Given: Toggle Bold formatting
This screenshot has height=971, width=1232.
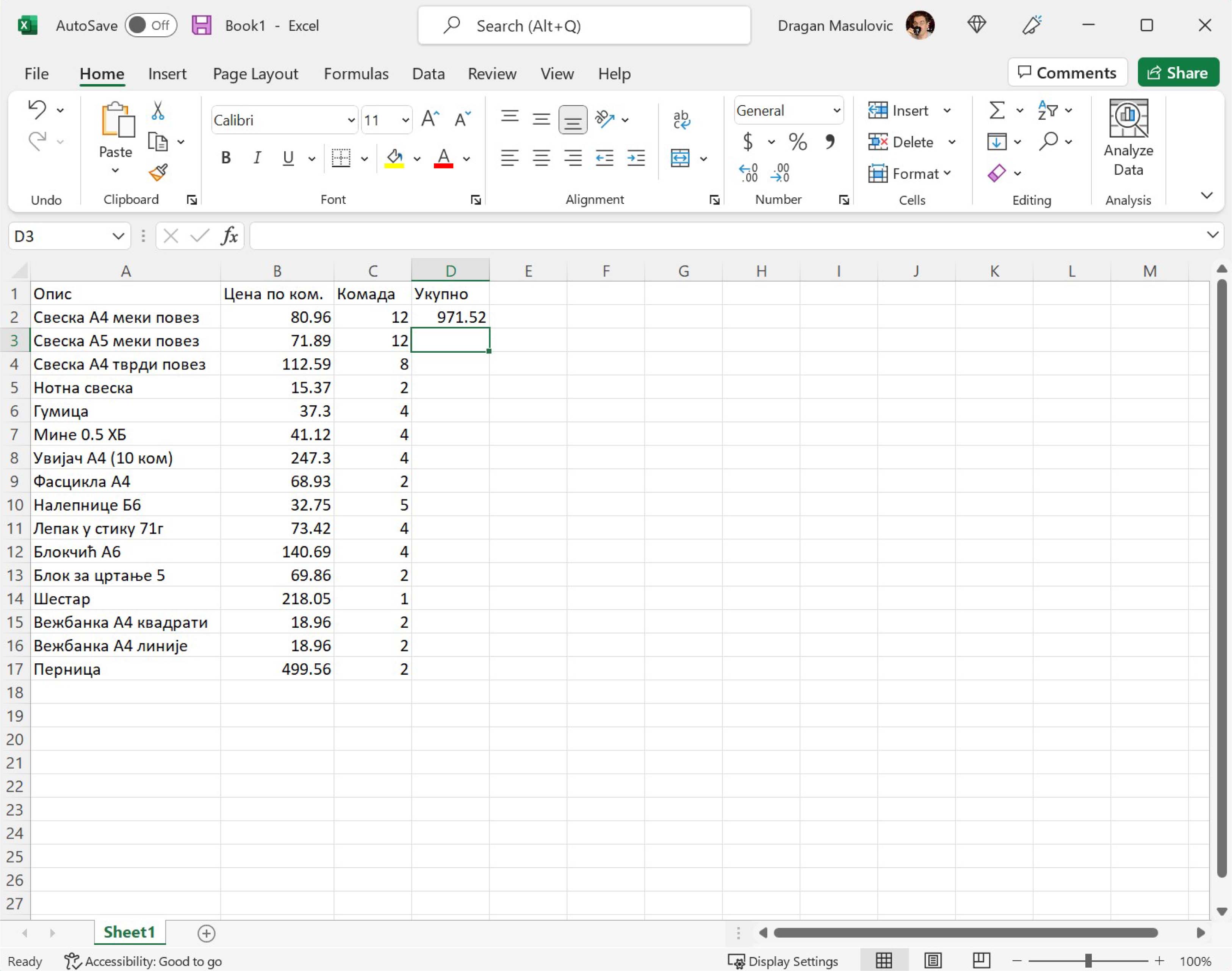Looking at the screenshot, I should tap(226, 158).
